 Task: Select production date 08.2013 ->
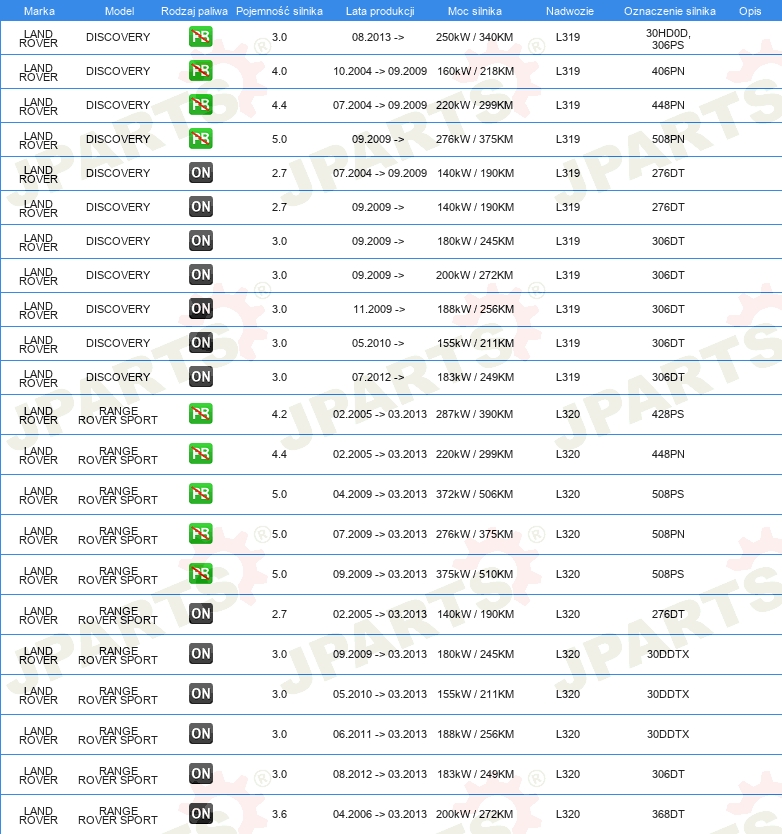378,37
